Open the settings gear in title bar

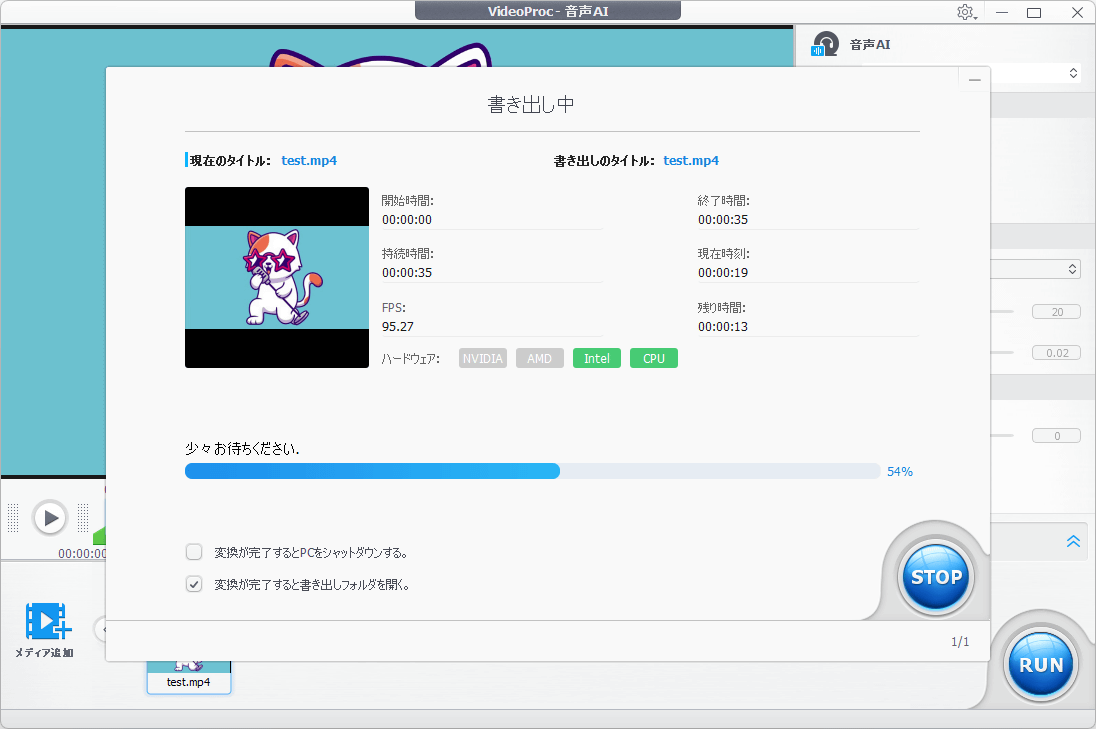pos(965,12)
